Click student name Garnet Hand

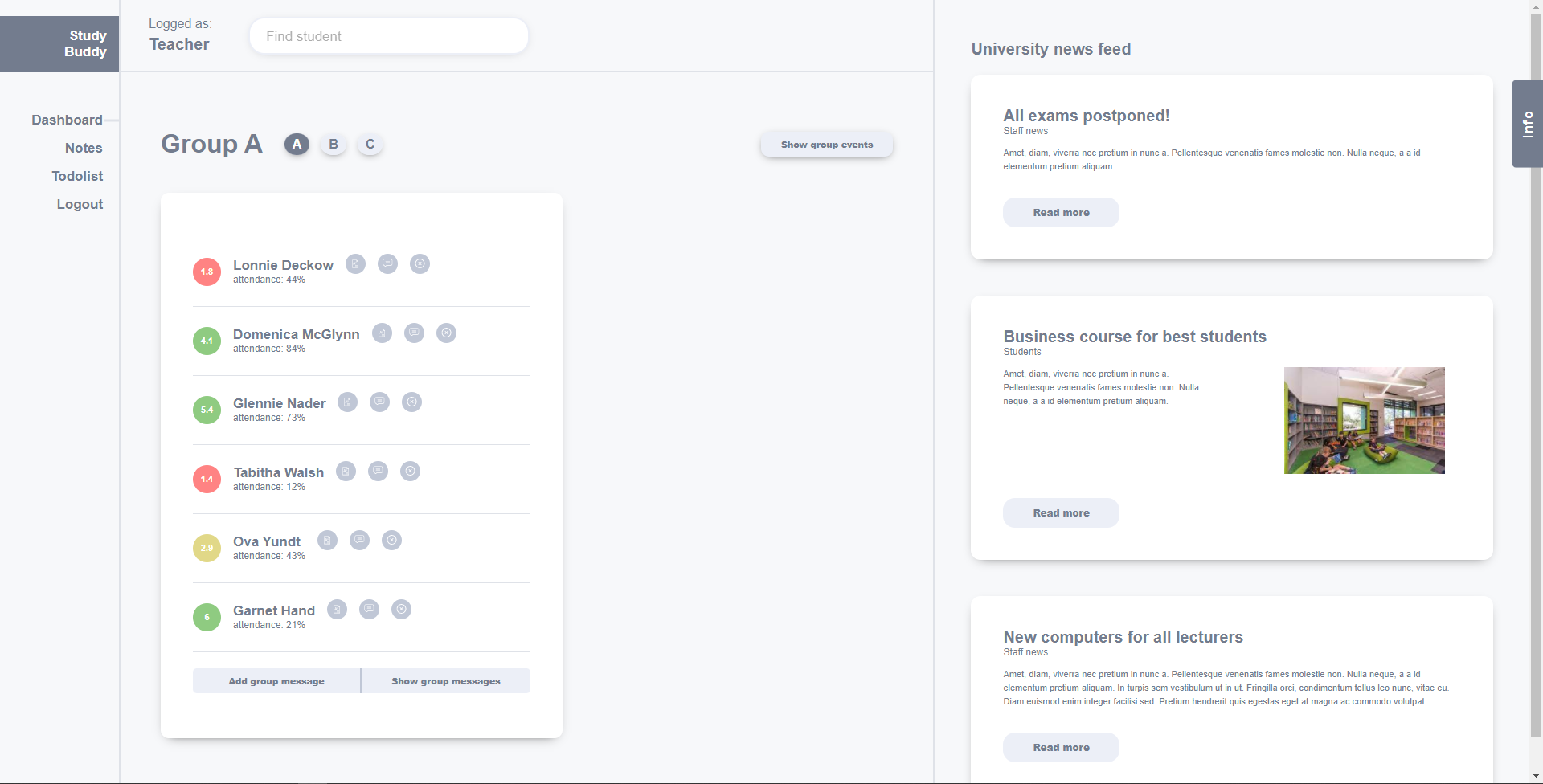(274, 610)
